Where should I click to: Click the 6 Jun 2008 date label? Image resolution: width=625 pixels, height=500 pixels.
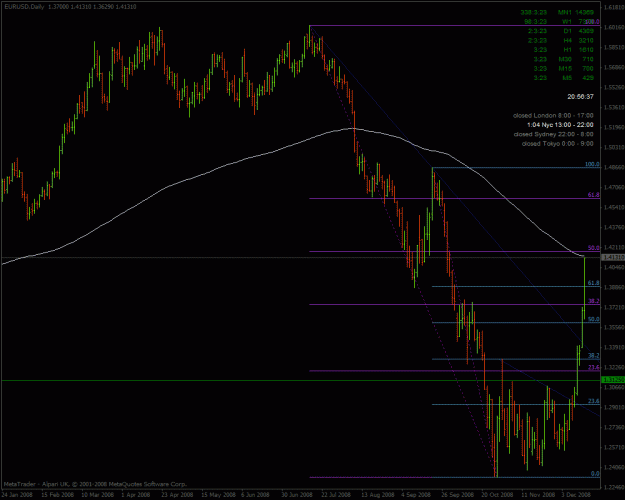coord(256,495)
